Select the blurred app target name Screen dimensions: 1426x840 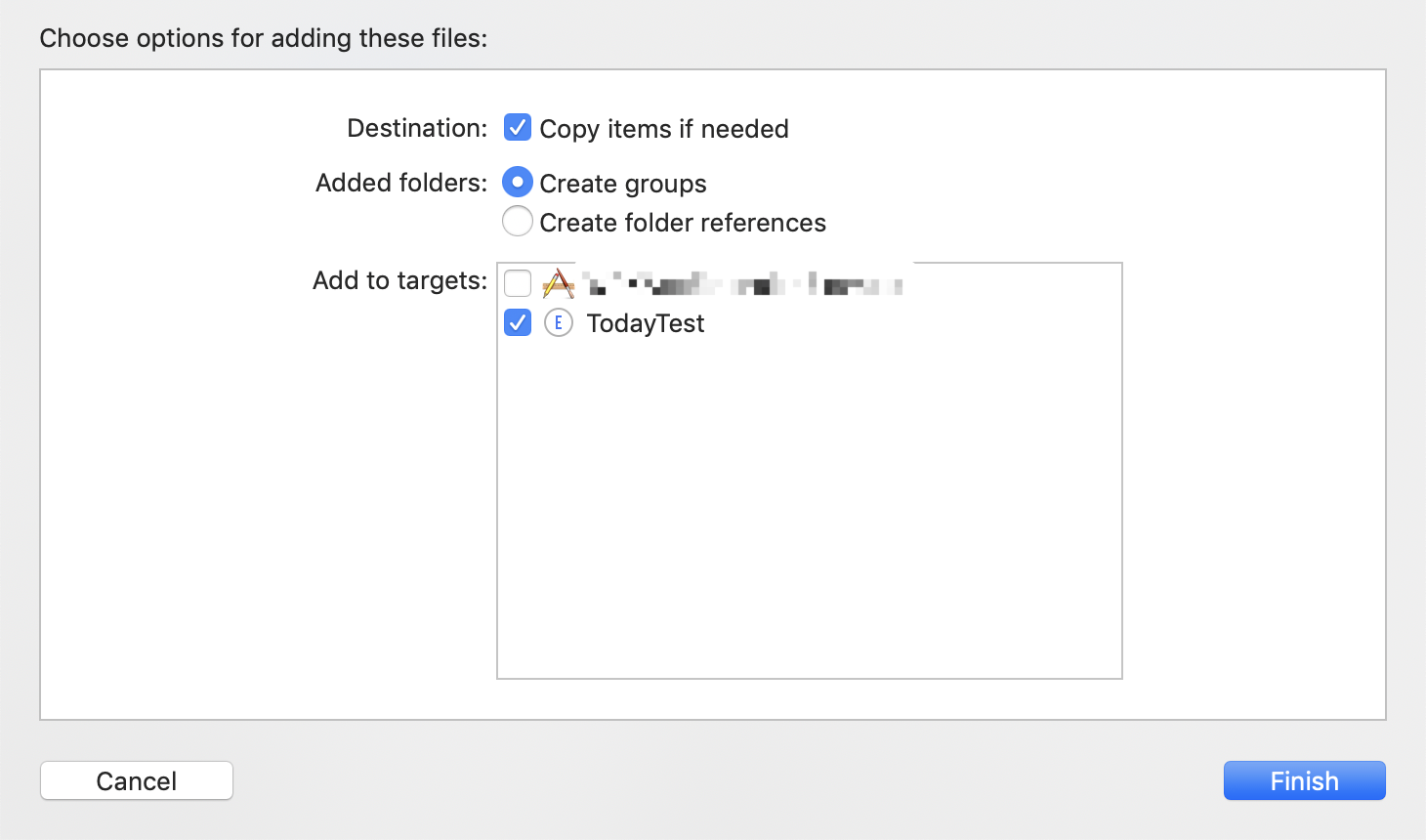[x=742, y=285]
